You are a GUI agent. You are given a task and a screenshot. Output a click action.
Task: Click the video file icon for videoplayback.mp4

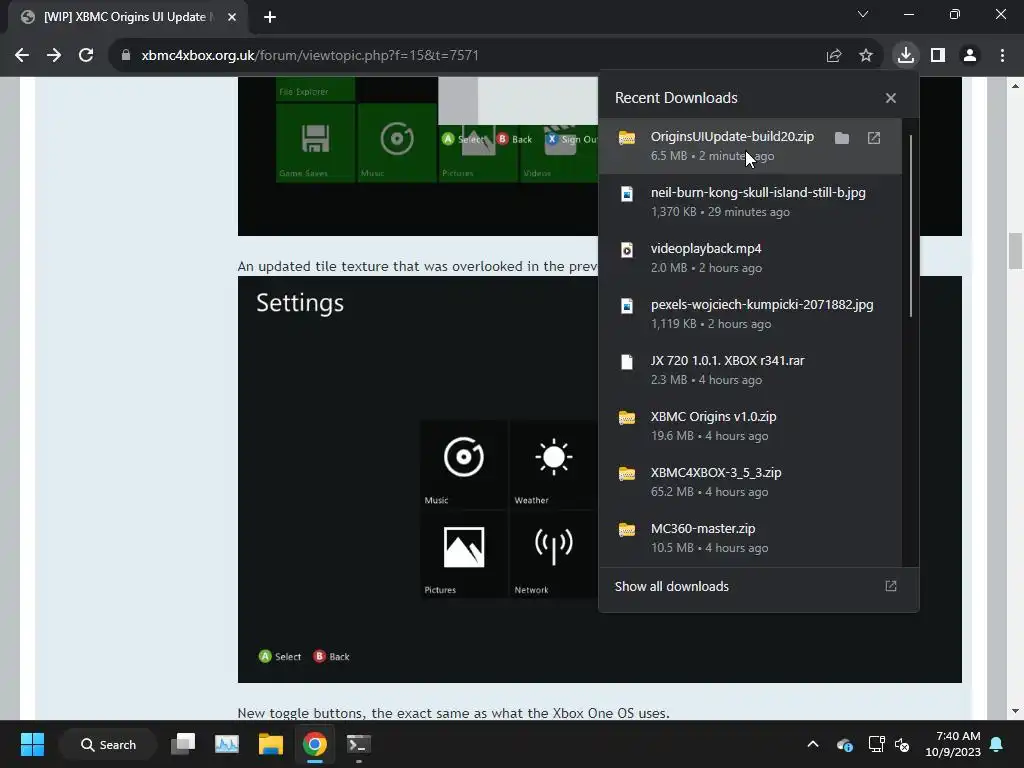pos(627,250)
